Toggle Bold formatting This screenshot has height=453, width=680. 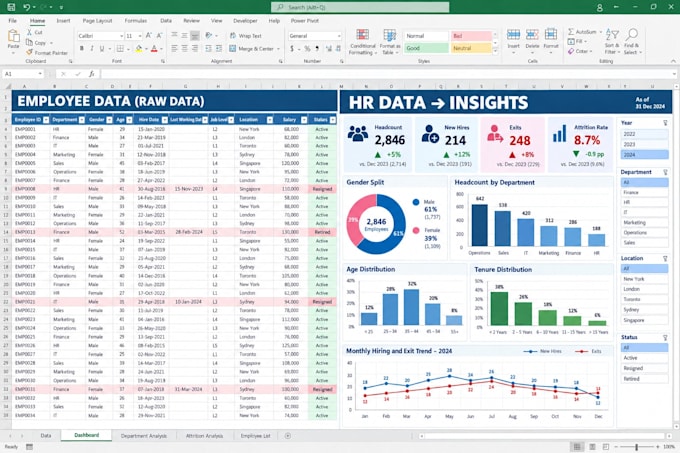[x=82, y=49]
